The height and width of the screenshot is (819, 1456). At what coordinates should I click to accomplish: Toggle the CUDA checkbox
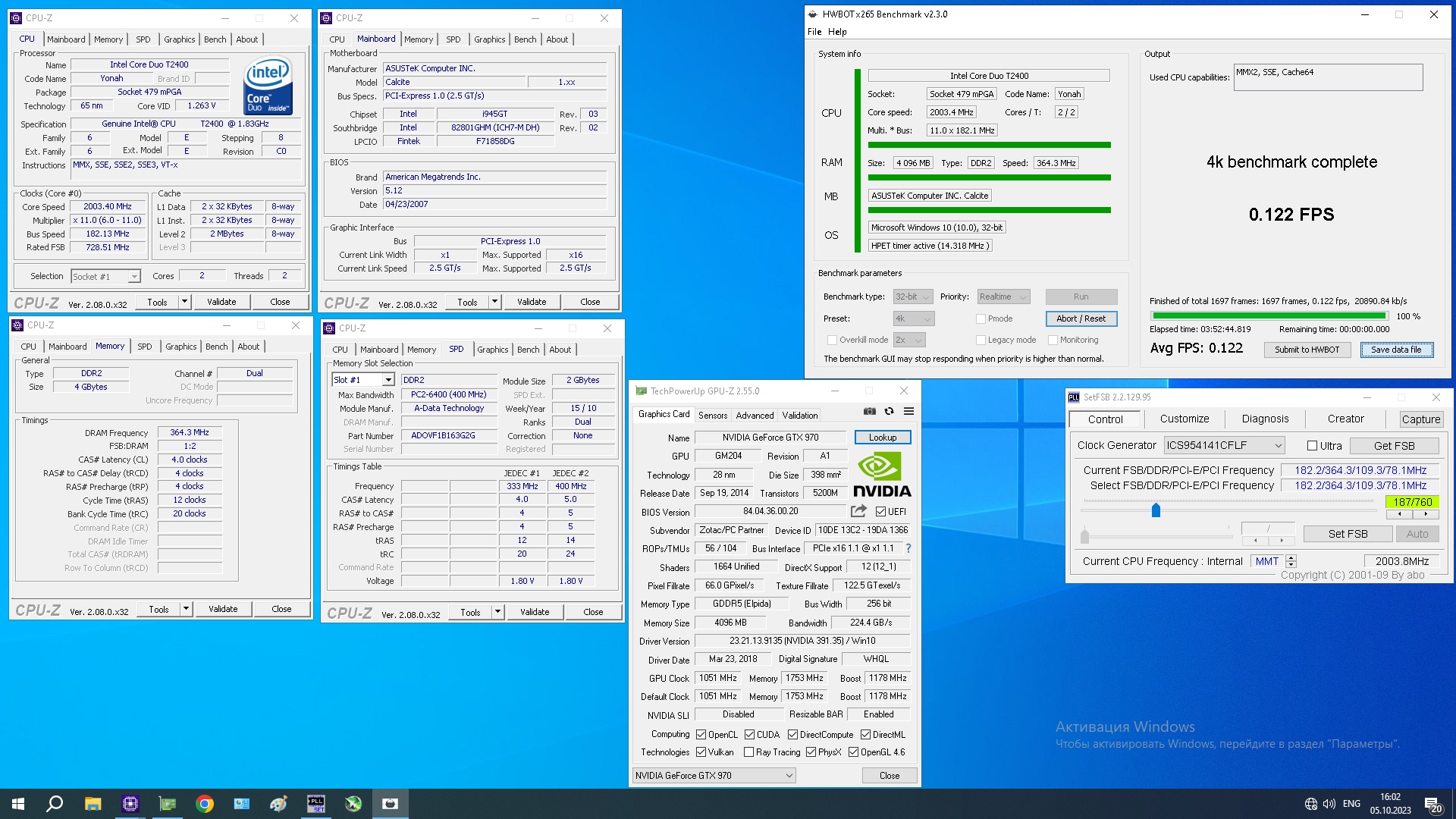click(749, 734)
